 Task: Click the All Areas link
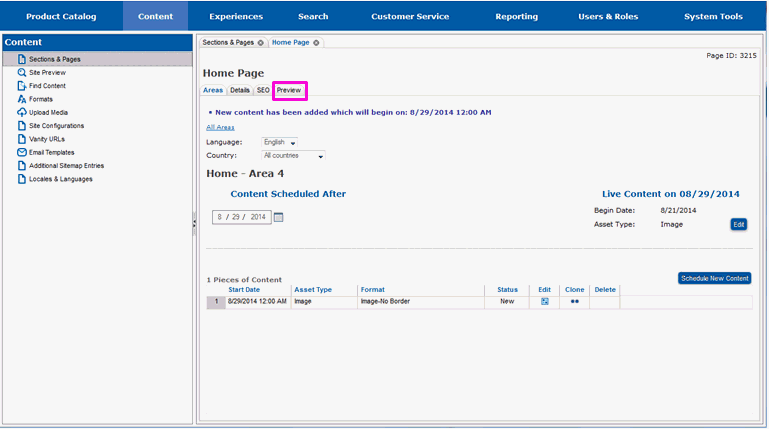click(220, 127)
